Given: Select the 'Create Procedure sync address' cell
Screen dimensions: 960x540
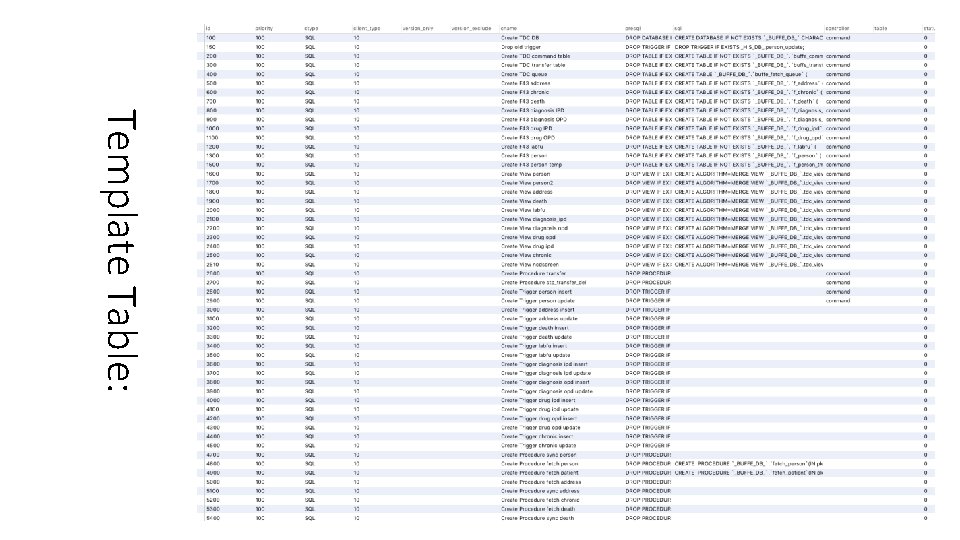Looking at the screenshot, I should (540, 491).
